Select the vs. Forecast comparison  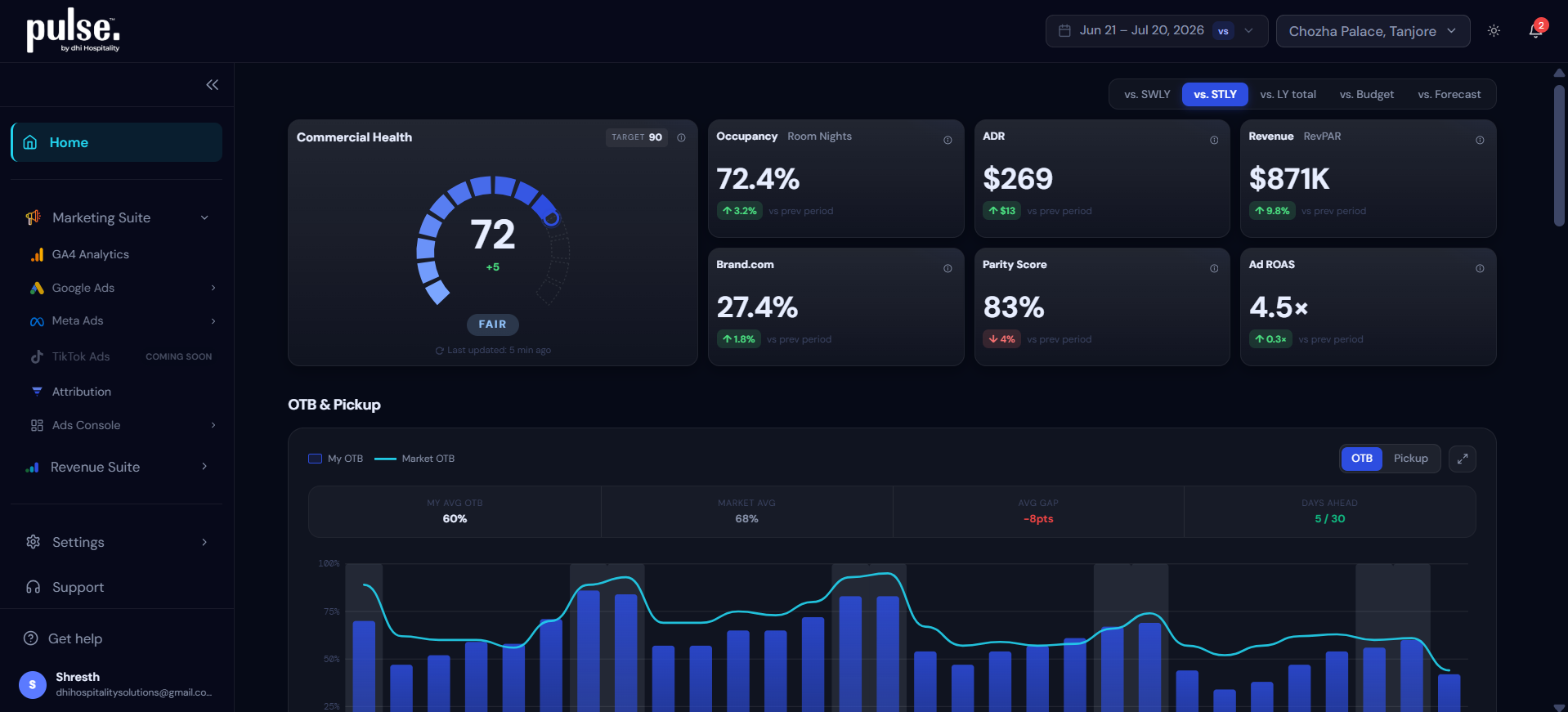[x=1449, y=94]
